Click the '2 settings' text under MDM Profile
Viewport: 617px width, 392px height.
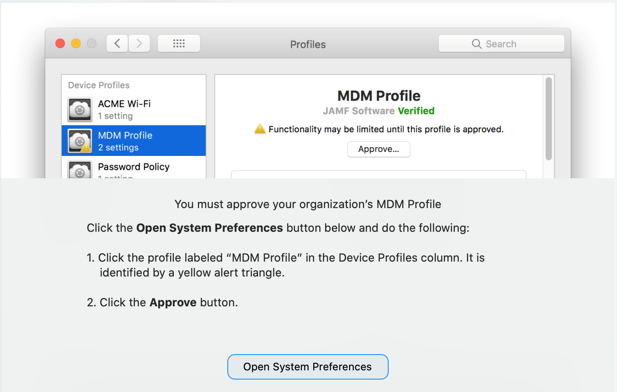pyautogui.click(x=118, y=148)
